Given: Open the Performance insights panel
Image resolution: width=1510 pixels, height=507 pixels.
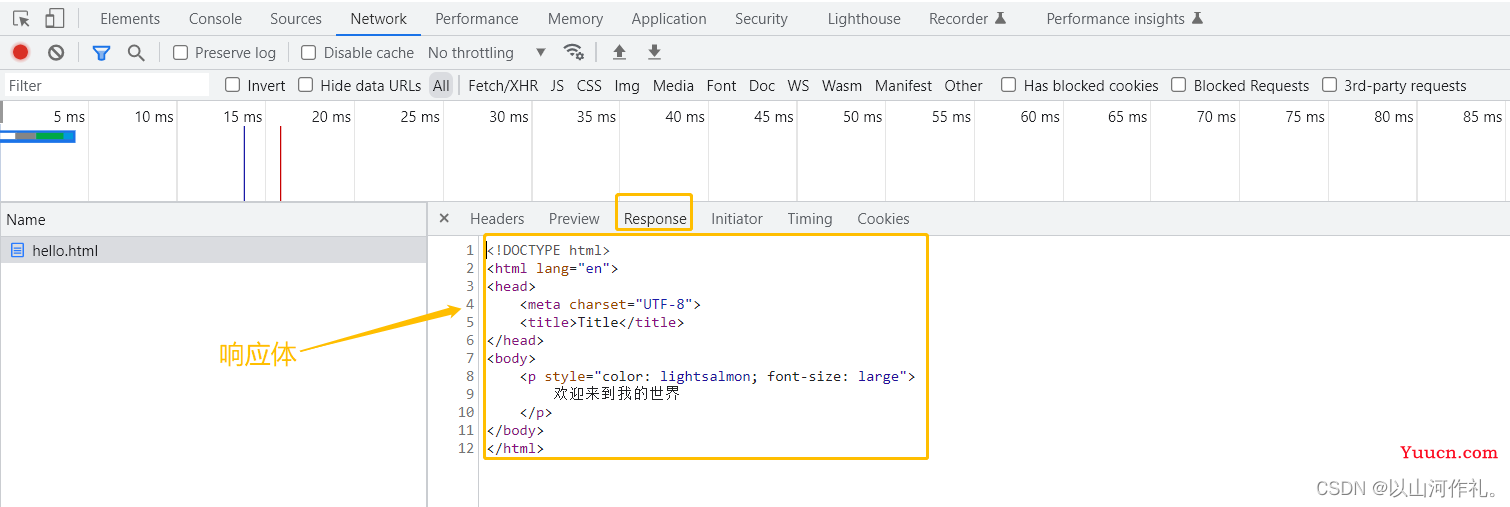Looking at the screenshot, I should coord(1124,18).
